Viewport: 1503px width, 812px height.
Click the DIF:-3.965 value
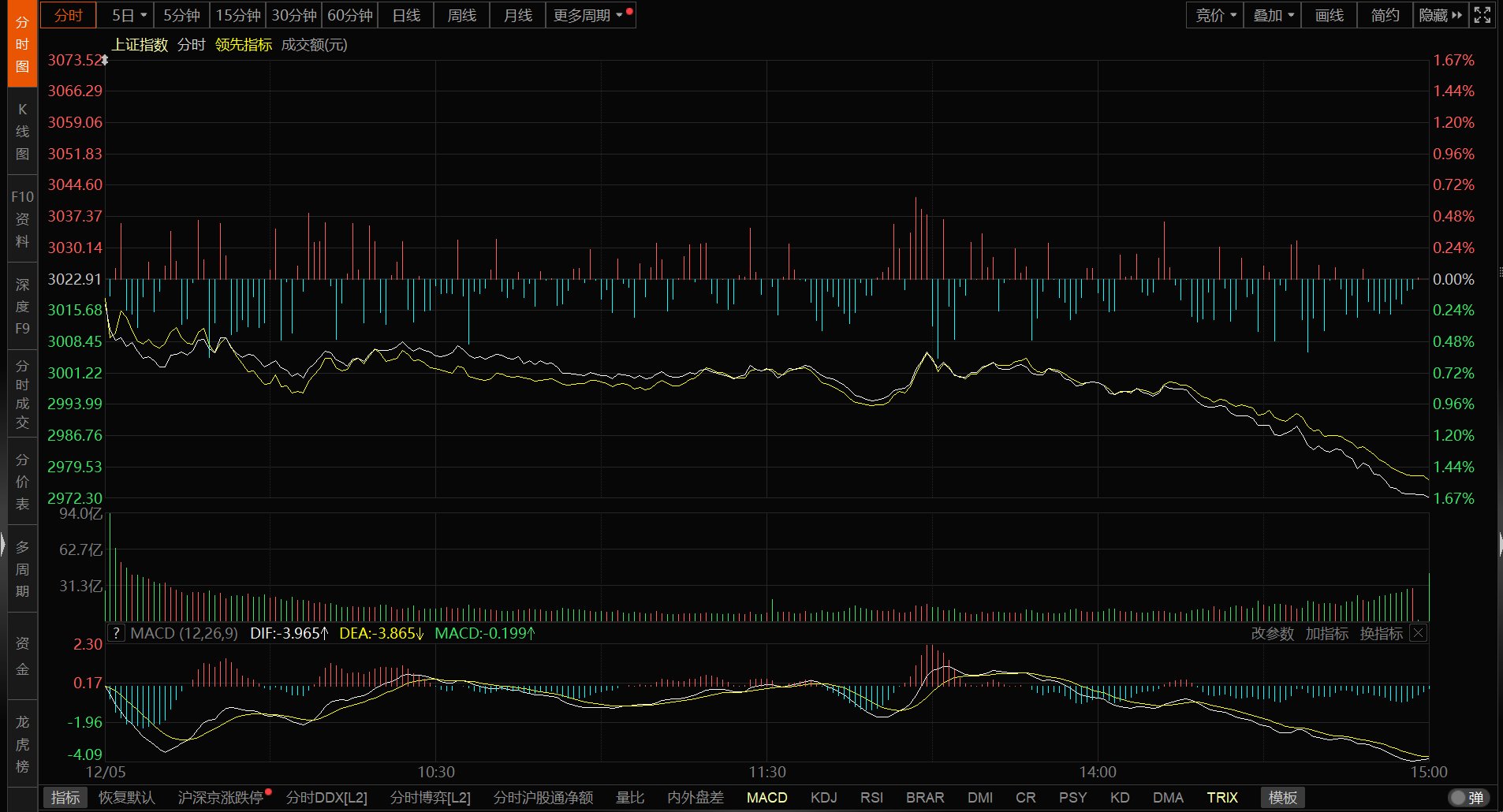(x=289, y=633)
